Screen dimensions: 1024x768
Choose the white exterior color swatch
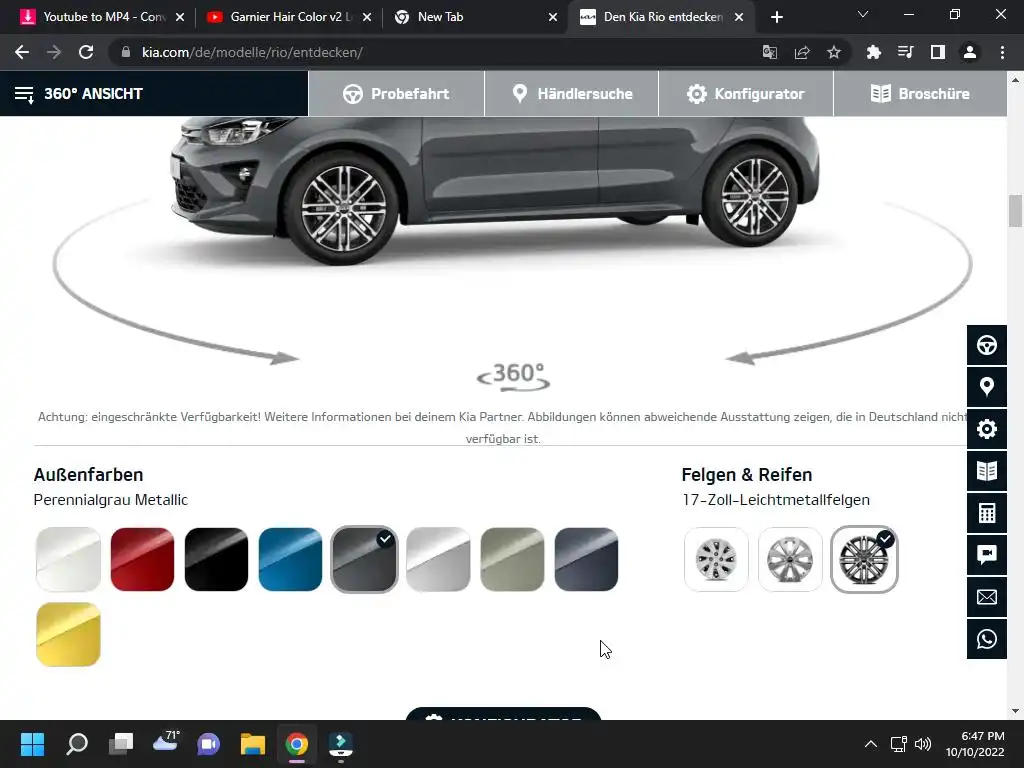pyautogui.click(x=68, y=560)
